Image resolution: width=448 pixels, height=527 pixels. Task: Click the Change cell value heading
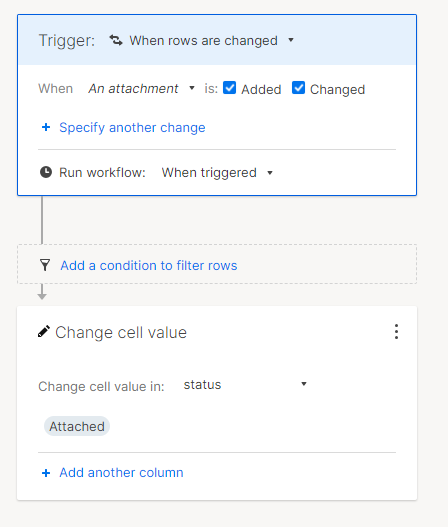point(121,332)
